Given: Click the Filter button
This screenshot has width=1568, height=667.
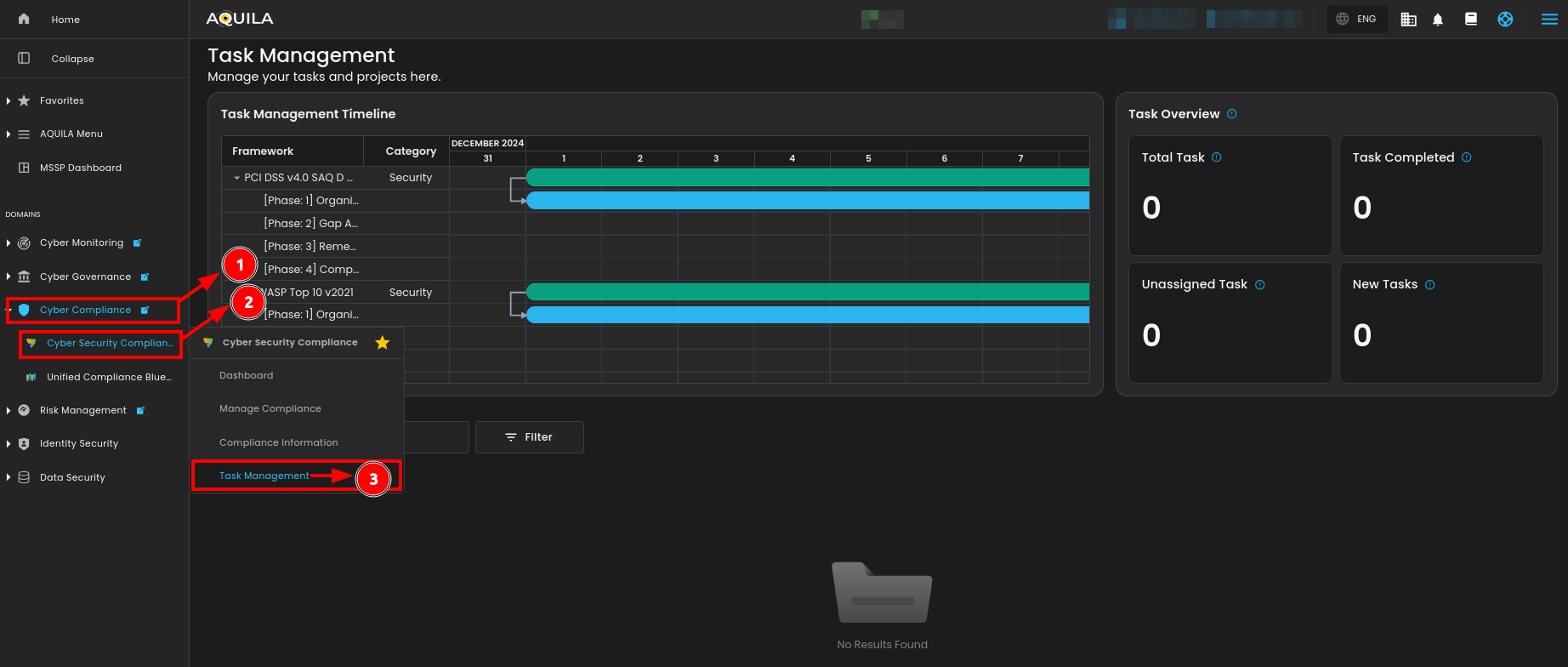Looking at the screenshot, I should tap(529, 437).
